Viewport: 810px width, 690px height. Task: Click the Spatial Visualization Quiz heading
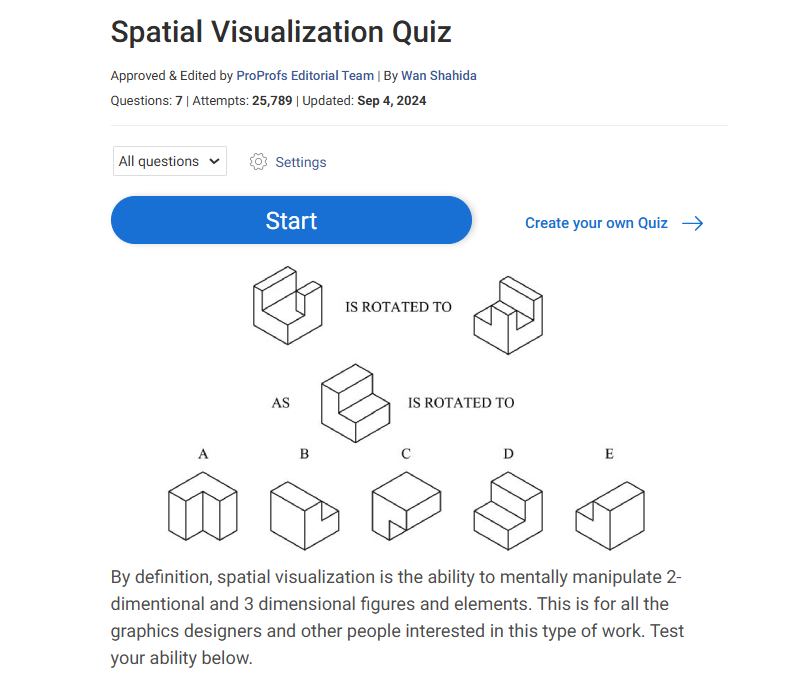click(281, 32)
